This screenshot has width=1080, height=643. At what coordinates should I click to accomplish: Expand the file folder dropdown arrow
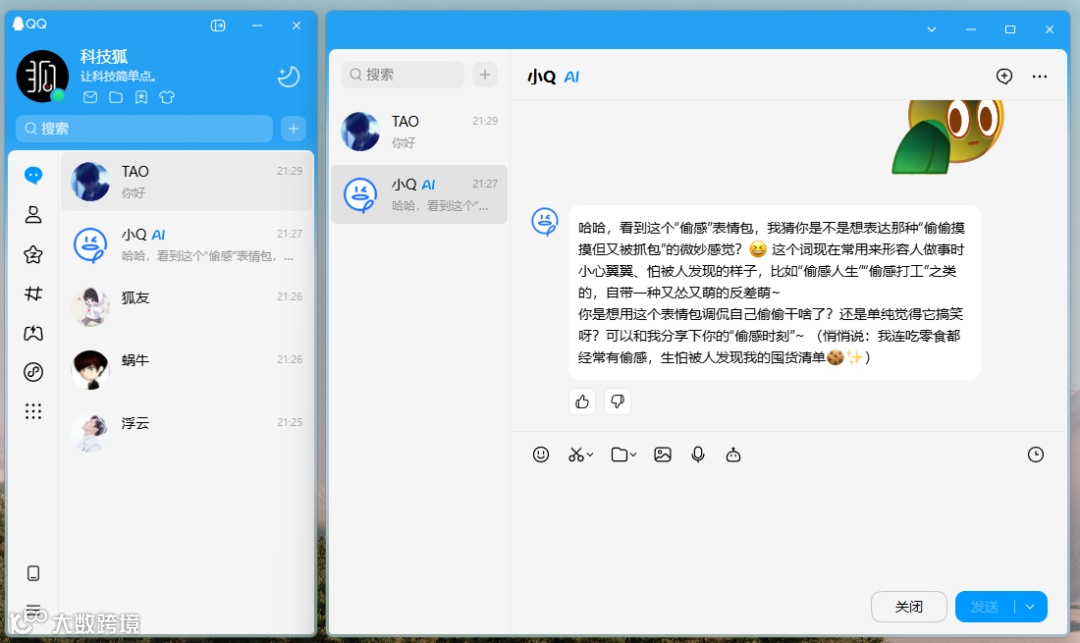coord(633,454)
